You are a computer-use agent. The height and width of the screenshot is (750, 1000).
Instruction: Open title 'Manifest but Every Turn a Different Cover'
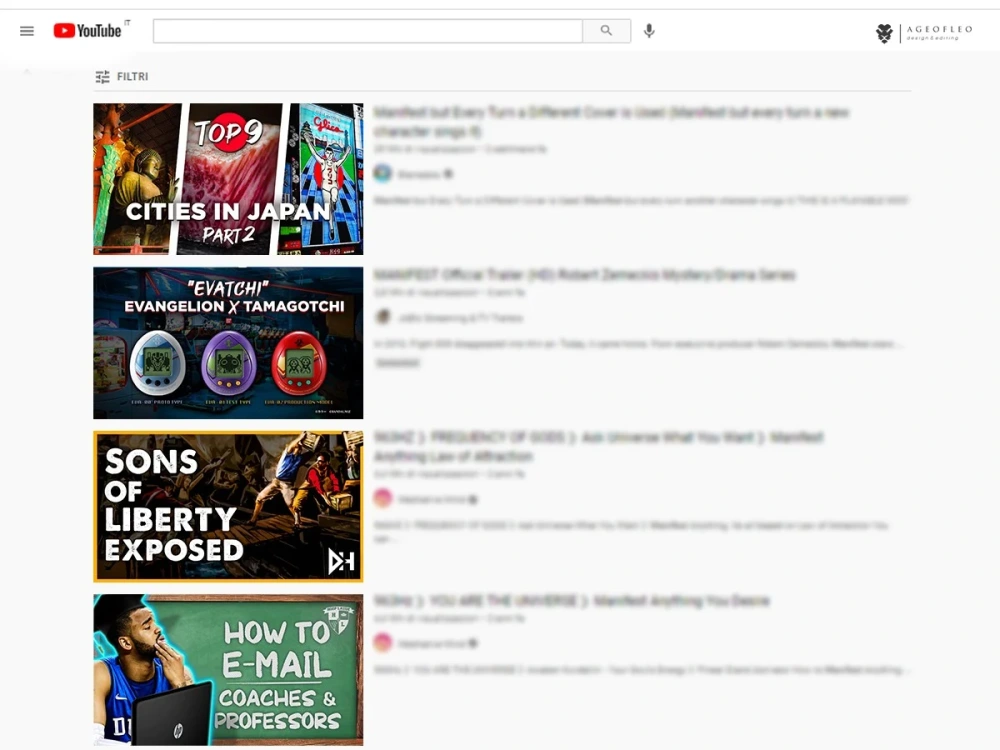click(x=611, y=122)
